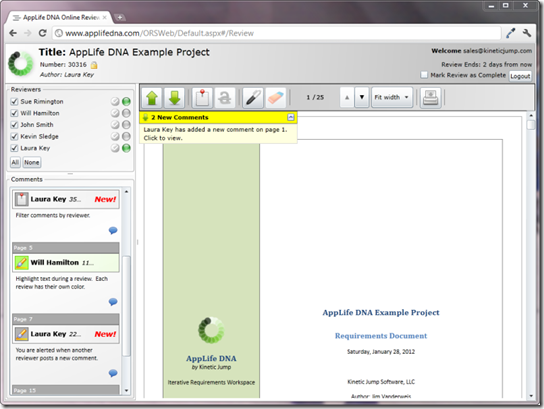Go to previous page with up triangle

tap(347, 97)
